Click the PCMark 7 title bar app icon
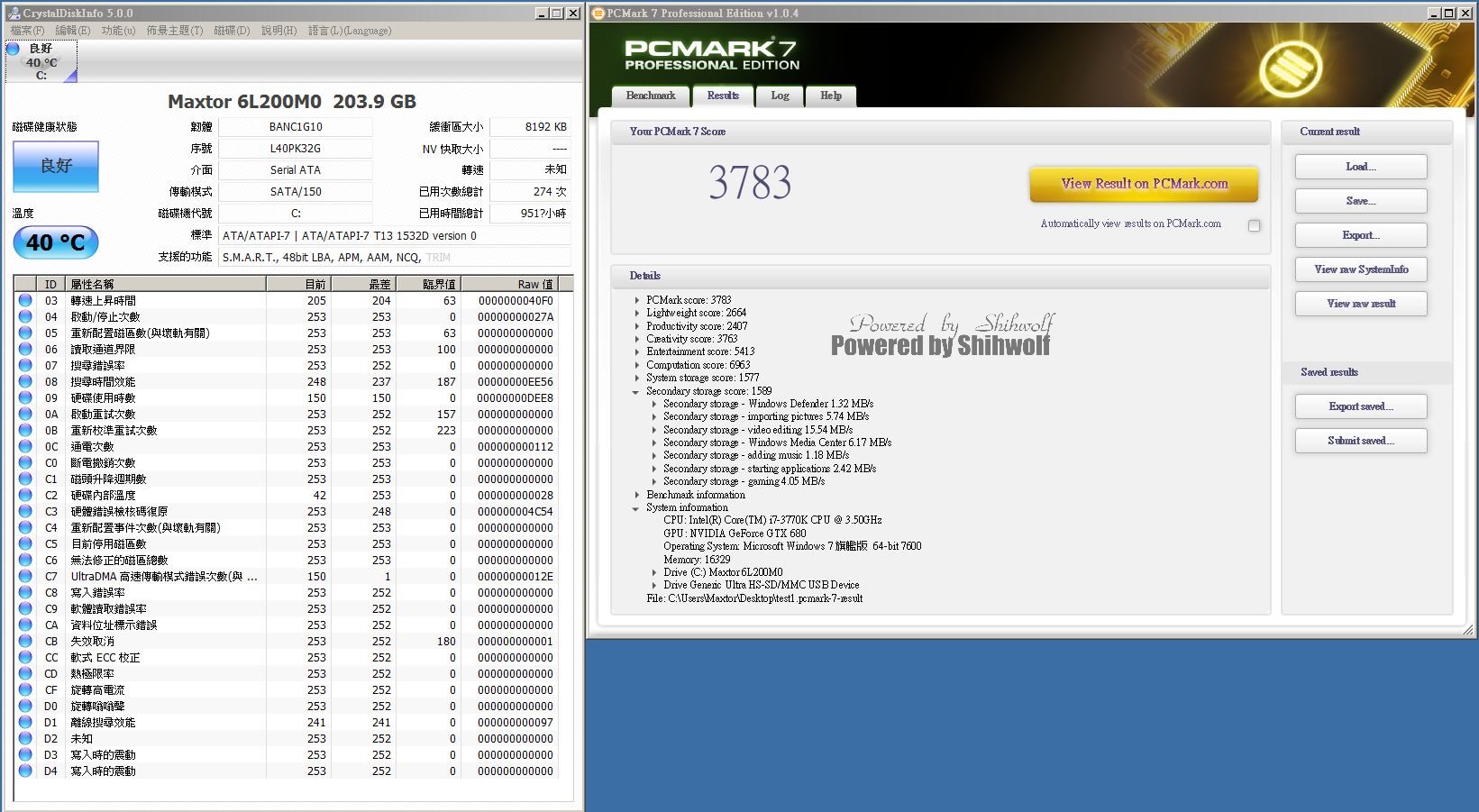This screenshot has width=1479, height=812. click(x=598, y=13)
